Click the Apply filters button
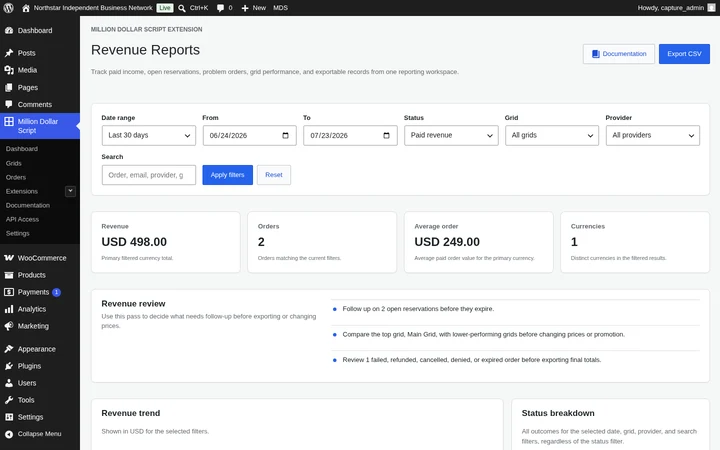Viewport: 720px width, 450px height. tap(228, 175)
